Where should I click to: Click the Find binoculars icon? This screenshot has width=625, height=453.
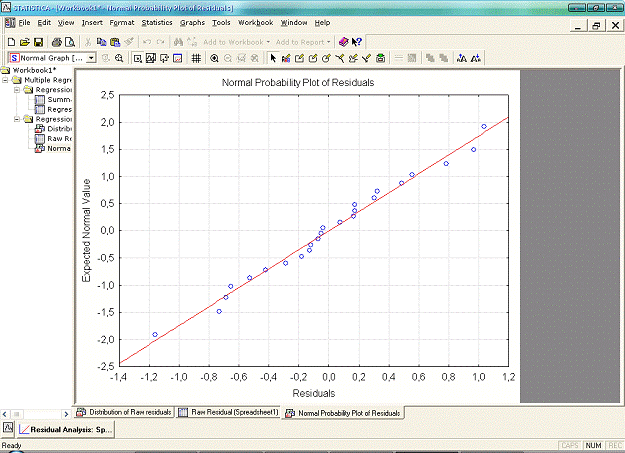(x=178, y=42)
